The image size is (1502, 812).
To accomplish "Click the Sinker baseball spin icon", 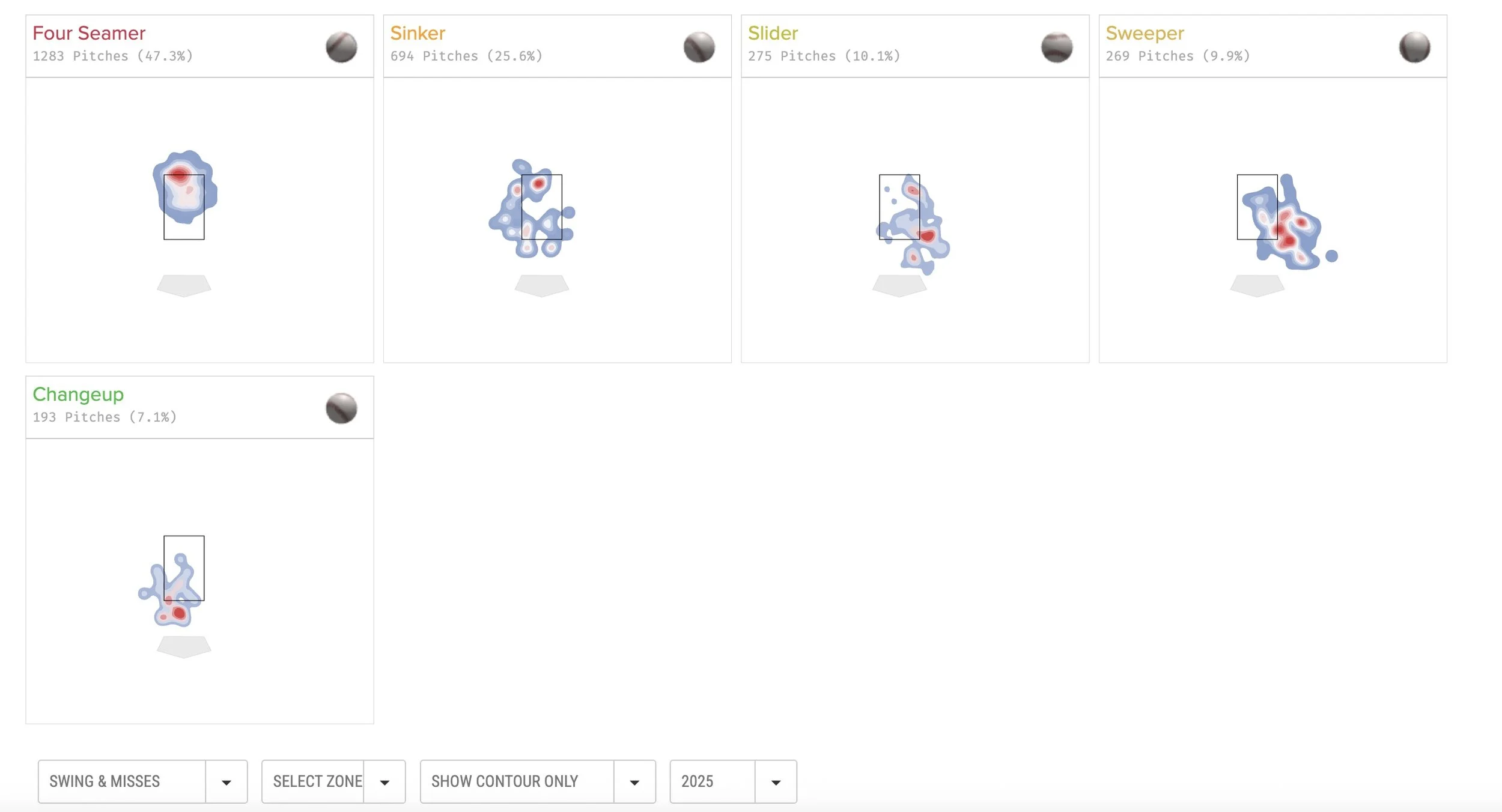I will [699, 47].
